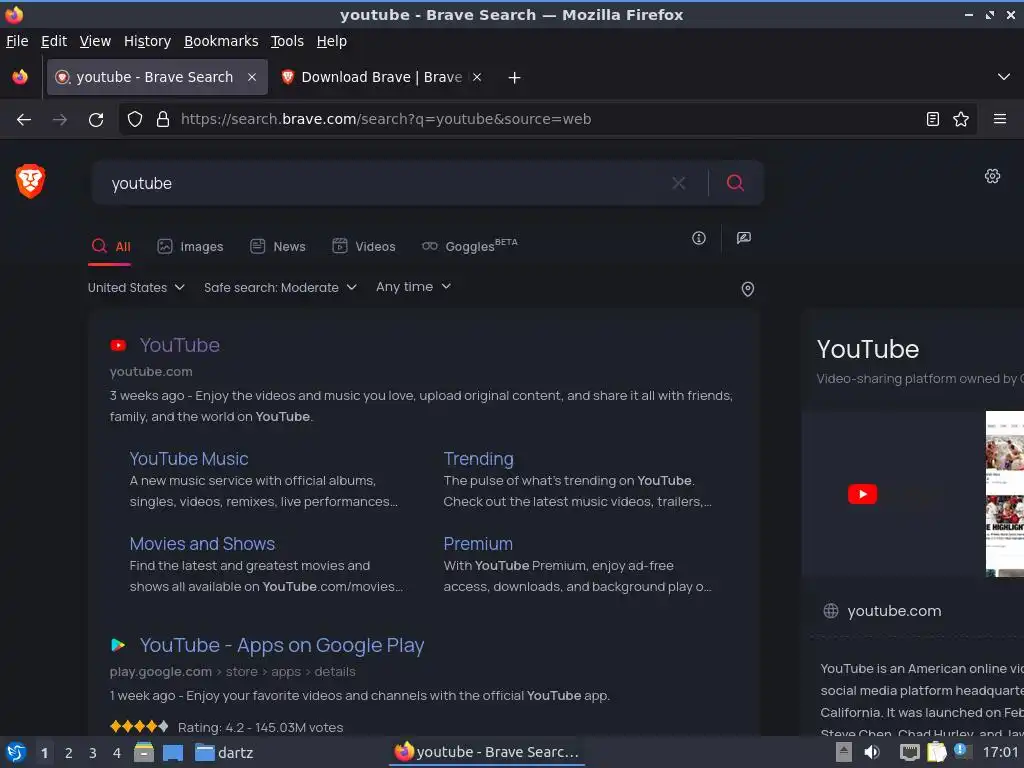
Task: Bookmark this page with the star
Action: click(x=961, y=119)
